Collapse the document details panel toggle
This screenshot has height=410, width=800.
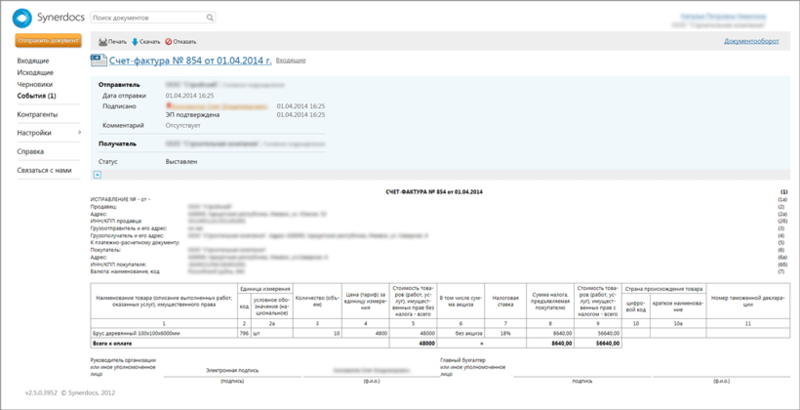pos(96,175)
